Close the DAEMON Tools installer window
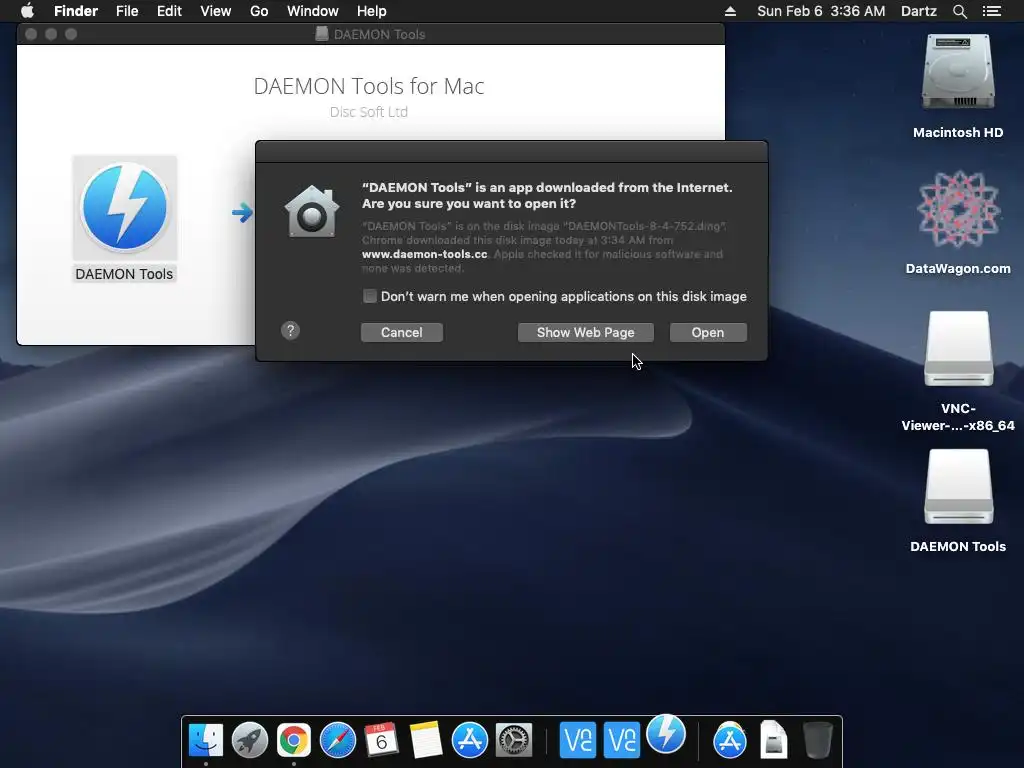The height and width of the screenshot is (768, 1024). pos(31,34)
